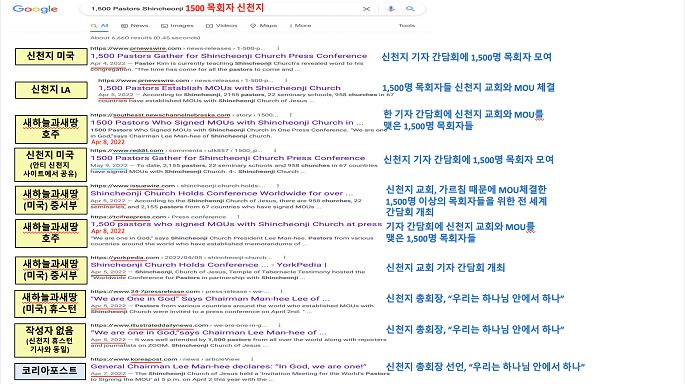Open three-dot menu for illustrateddailynews.com result
The image size is (685, 384).
coord(279,325)
